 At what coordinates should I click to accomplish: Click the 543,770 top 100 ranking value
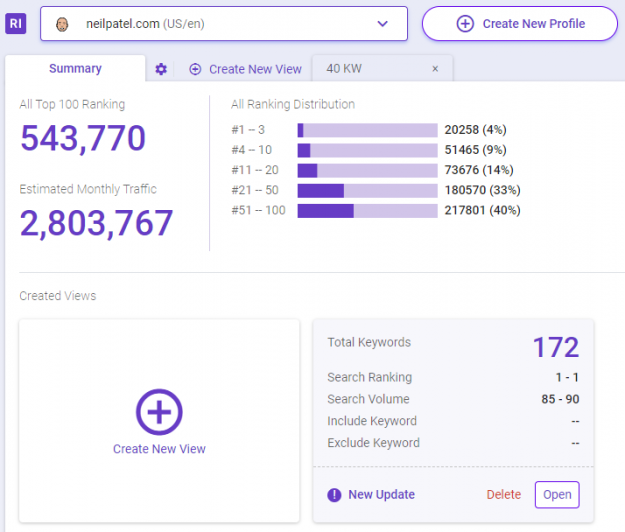tap(83, 138)
